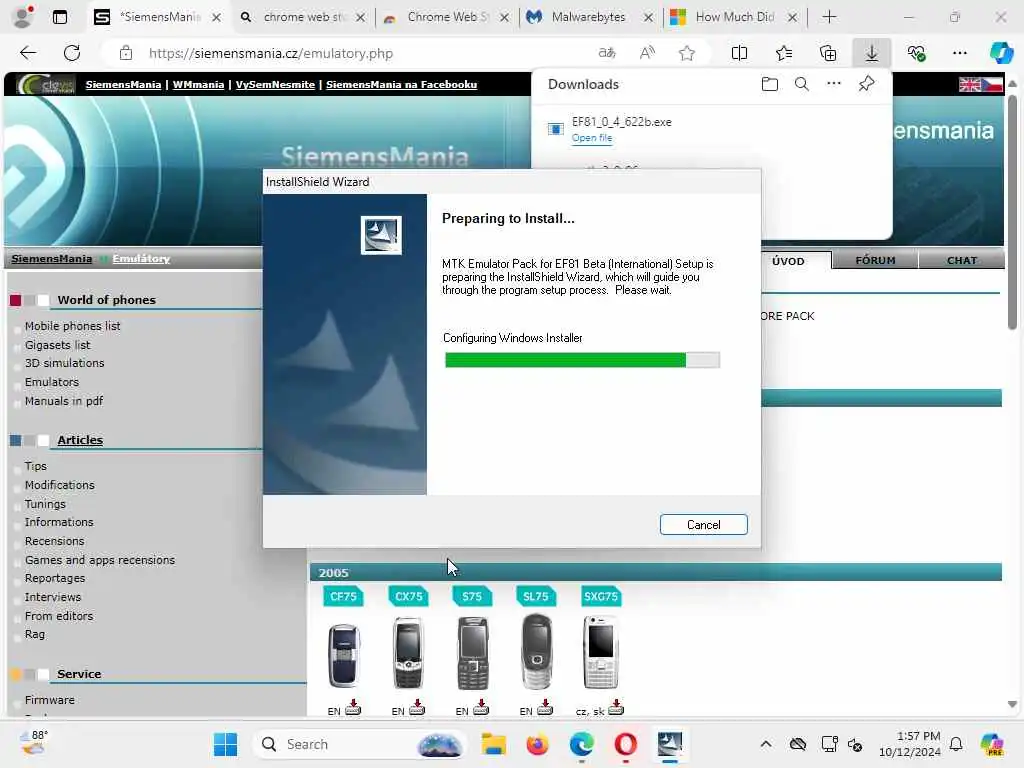Open the Favorites list icon

point(784,53)
